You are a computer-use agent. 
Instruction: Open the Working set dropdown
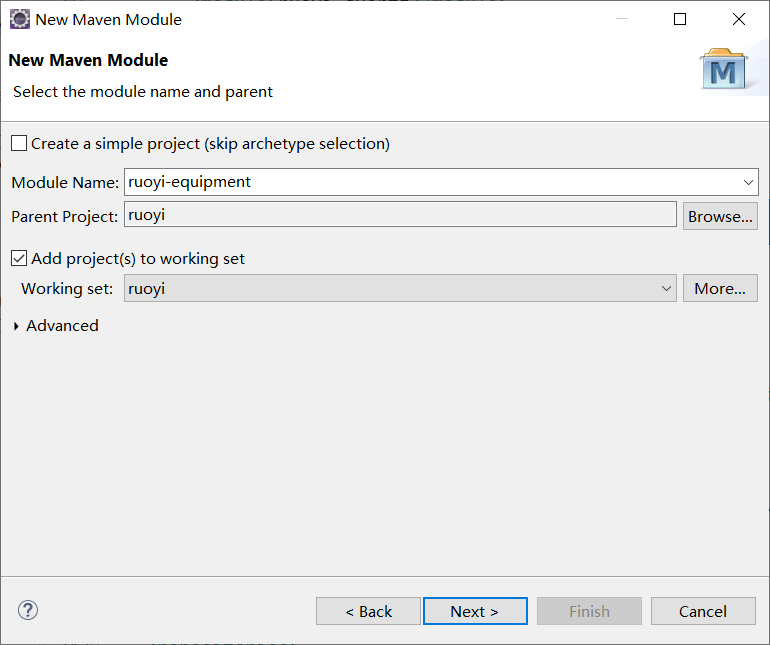(400, 288)
